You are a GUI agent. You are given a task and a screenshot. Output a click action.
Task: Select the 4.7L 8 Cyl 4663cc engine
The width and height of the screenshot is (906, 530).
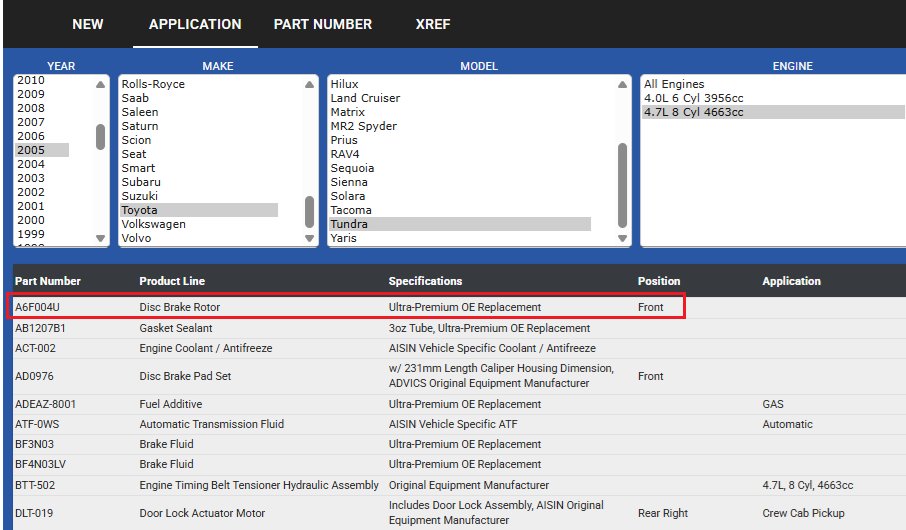click(x=774, y=112)
